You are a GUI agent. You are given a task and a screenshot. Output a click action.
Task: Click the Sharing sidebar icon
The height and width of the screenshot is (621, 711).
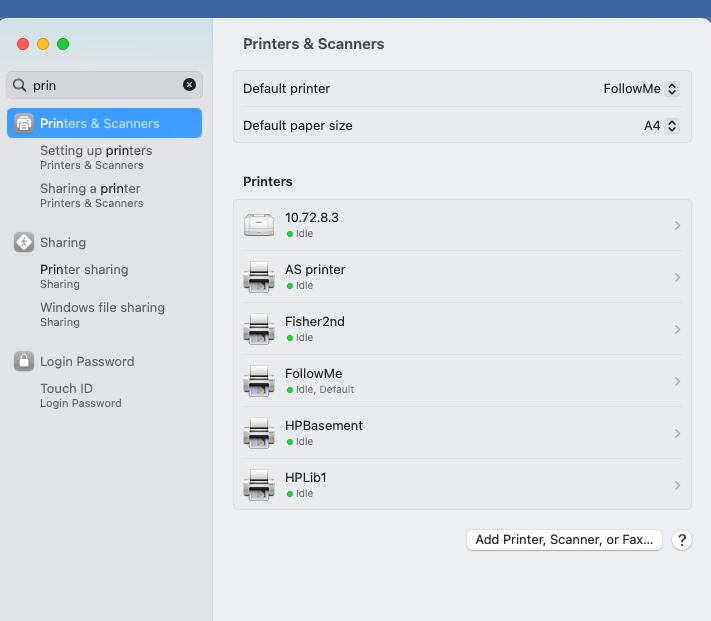click(24, 242)
